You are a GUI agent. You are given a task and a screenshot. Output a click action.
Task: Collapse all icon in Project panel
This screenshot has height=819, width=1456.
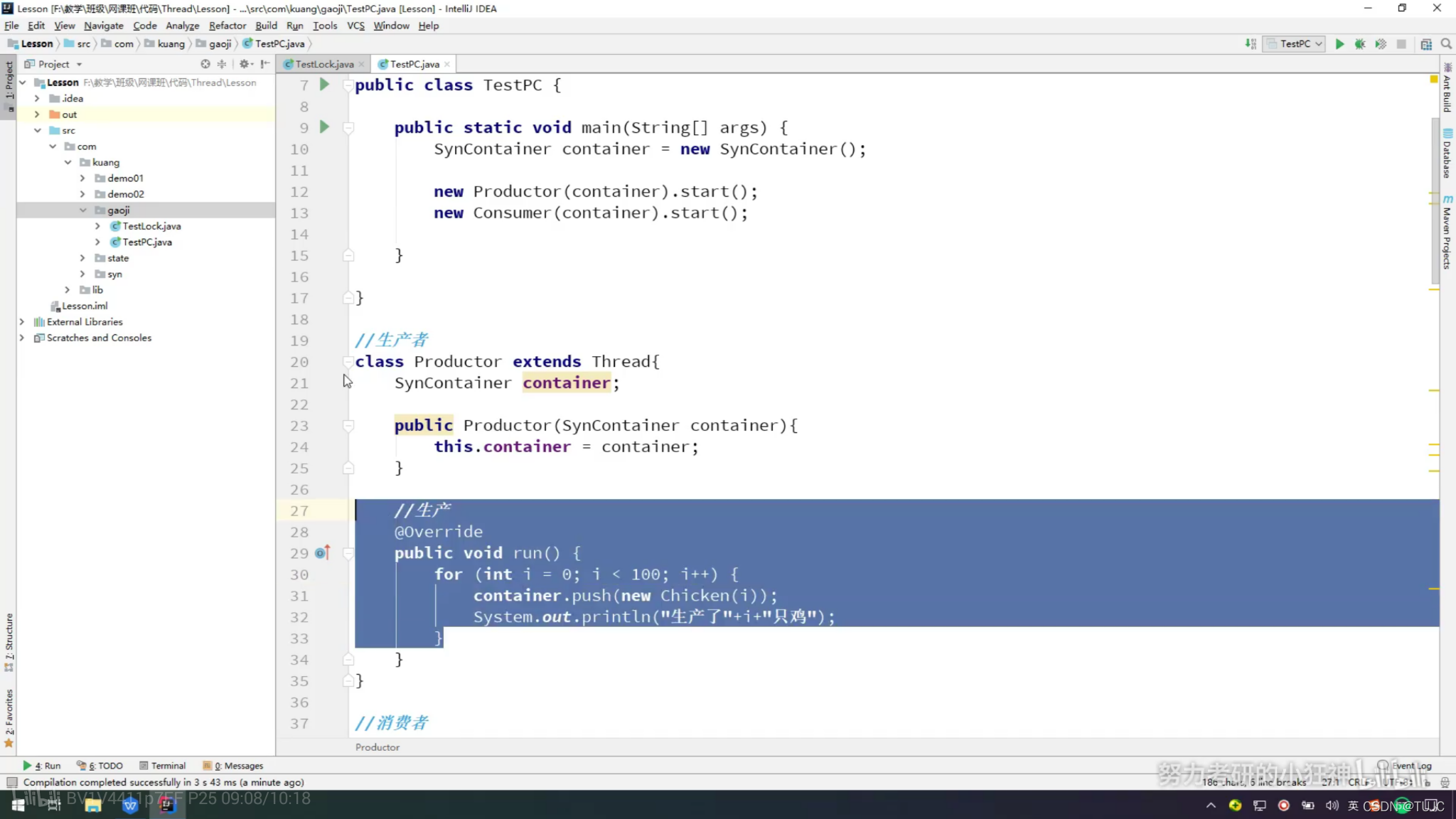(x=222, y=64)
